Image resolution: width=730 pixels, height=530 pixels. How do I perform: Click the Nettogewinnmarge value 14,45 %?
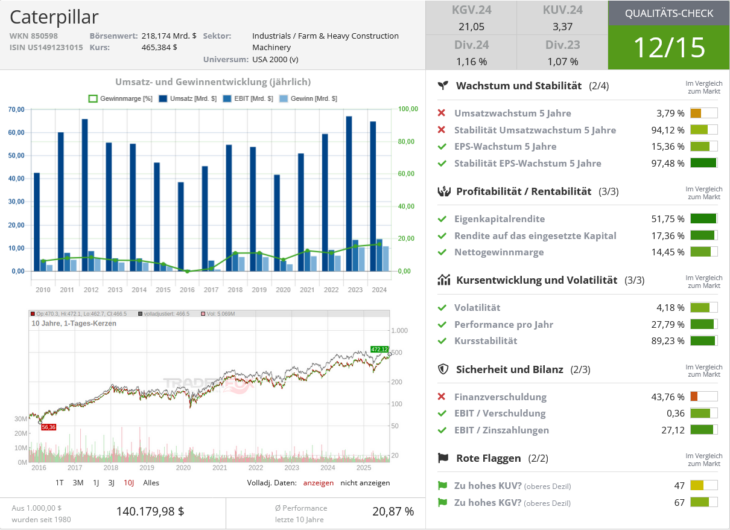668,252
